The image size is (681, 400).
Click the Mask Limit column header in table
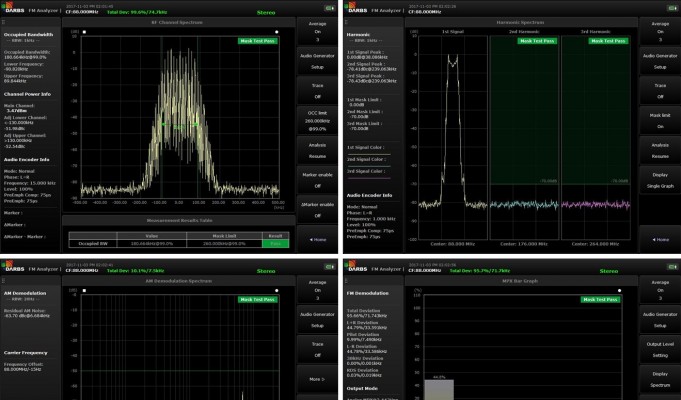[x=224, y=236]
